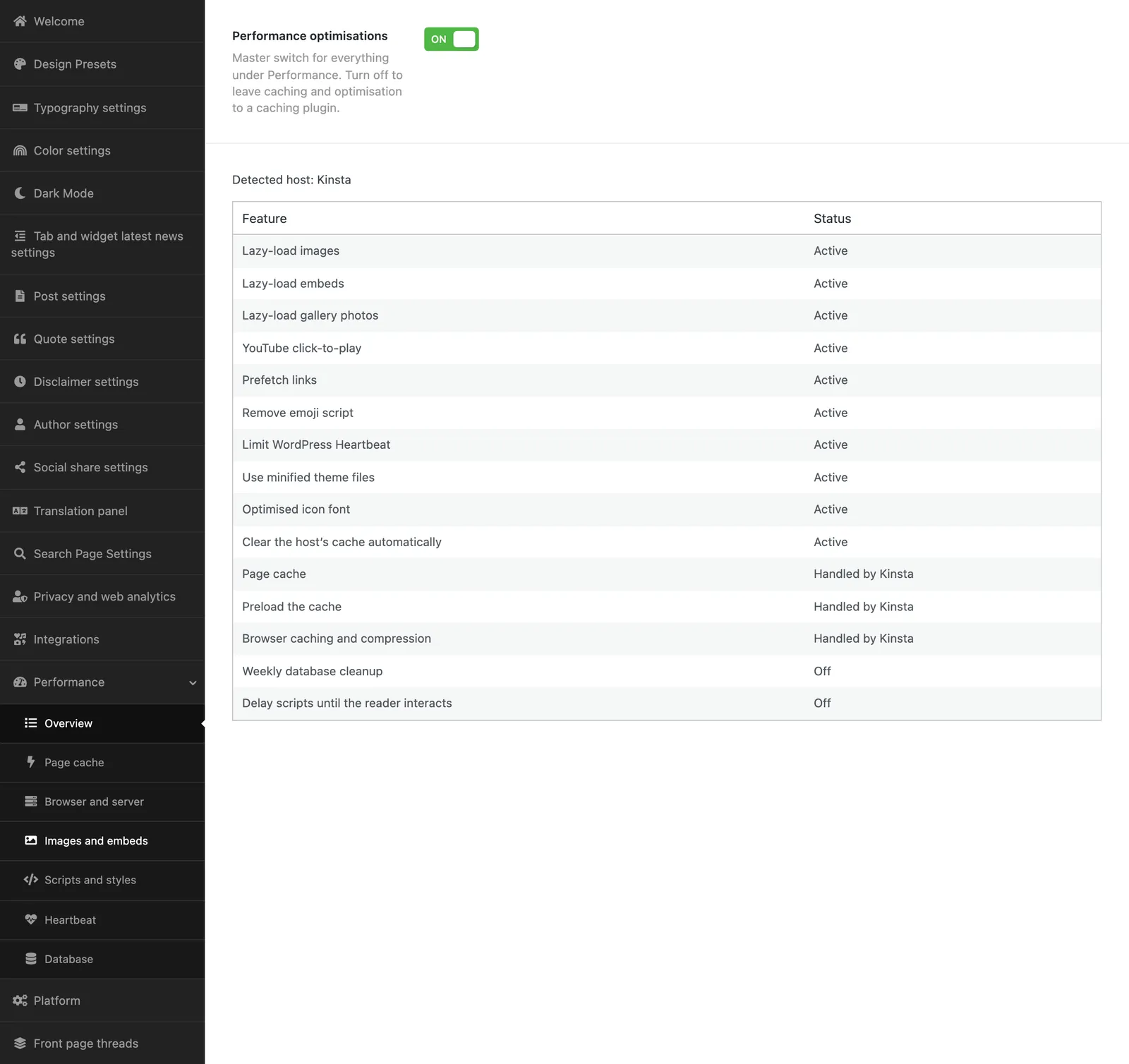Click the Platform gears icon
Image resolution: width=1129 pixels, height=1064 pixels.
pos(20,1000)
